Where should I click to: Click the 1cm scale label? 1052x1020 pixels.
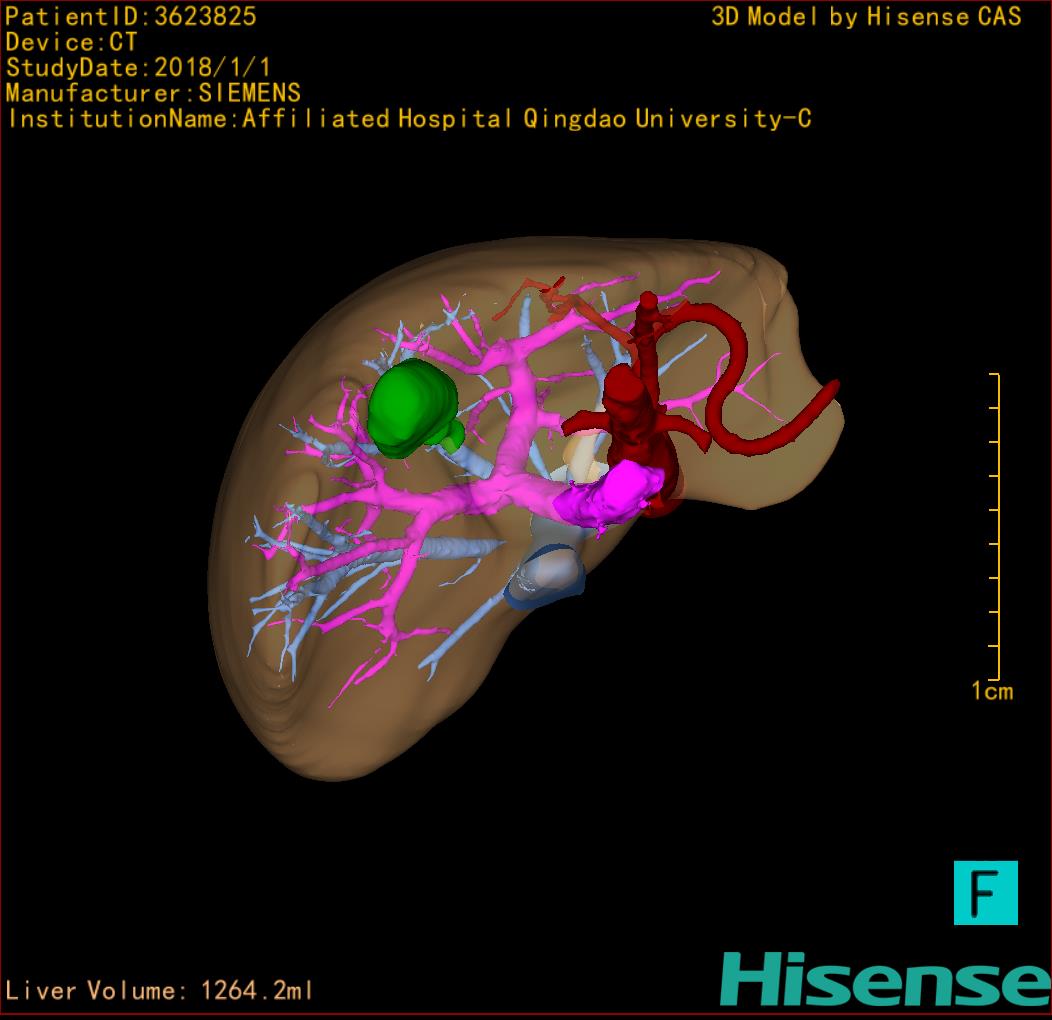(x=992, y=691)
